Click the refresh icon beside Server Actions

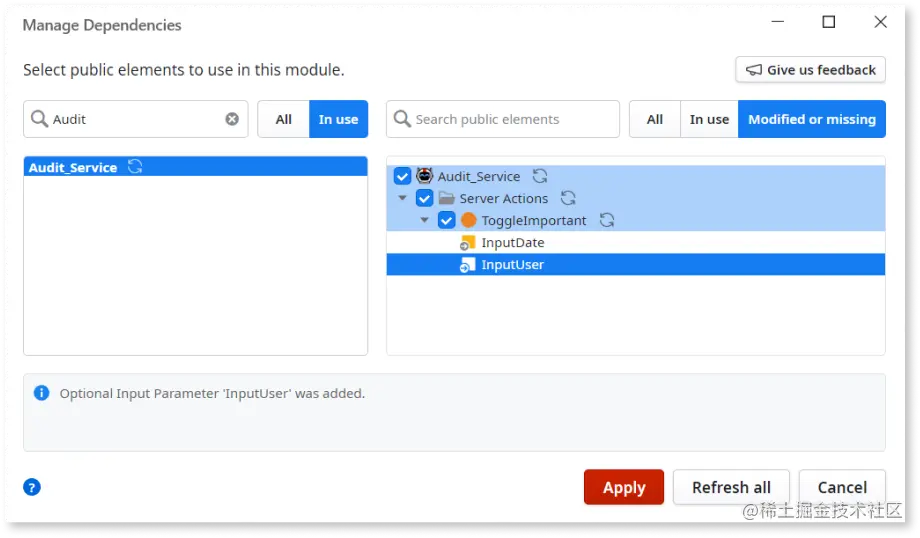(x=568, y=198)
